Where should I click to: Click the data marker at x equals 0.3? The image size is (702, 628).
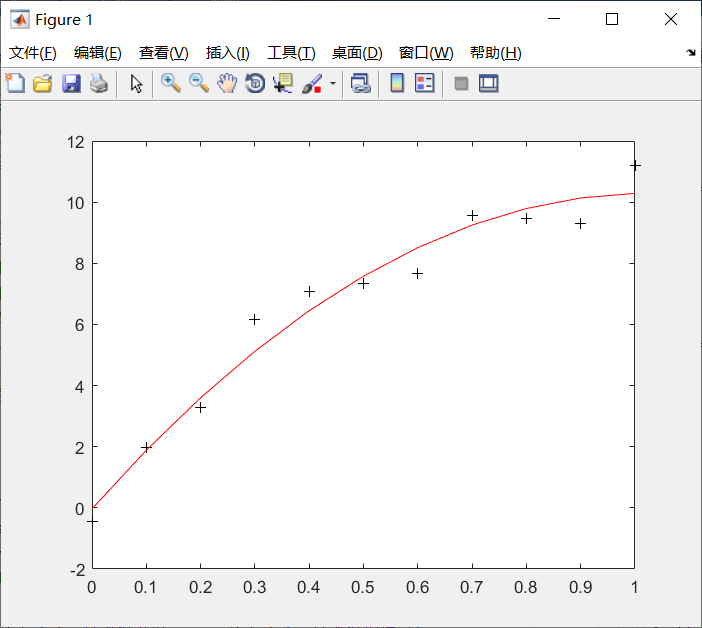(254, 320)
